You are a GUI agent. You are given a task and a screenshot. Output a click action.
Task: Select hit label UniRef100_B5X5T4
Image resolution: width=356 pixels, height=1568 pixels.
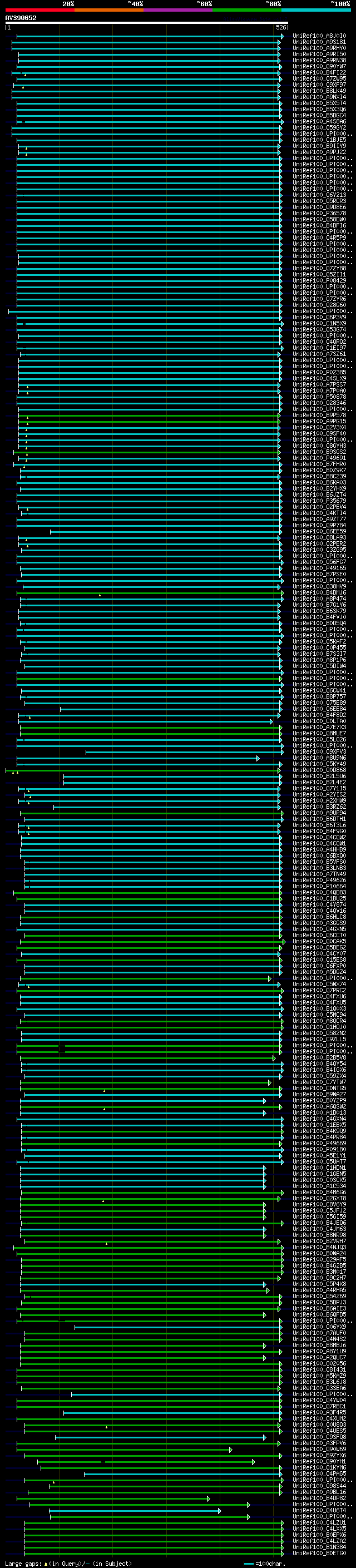319,103
